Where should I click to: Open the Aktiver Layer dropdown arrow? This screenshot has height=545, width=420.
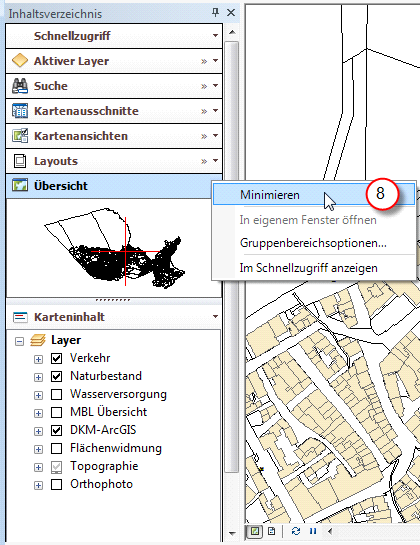(216, 60)
